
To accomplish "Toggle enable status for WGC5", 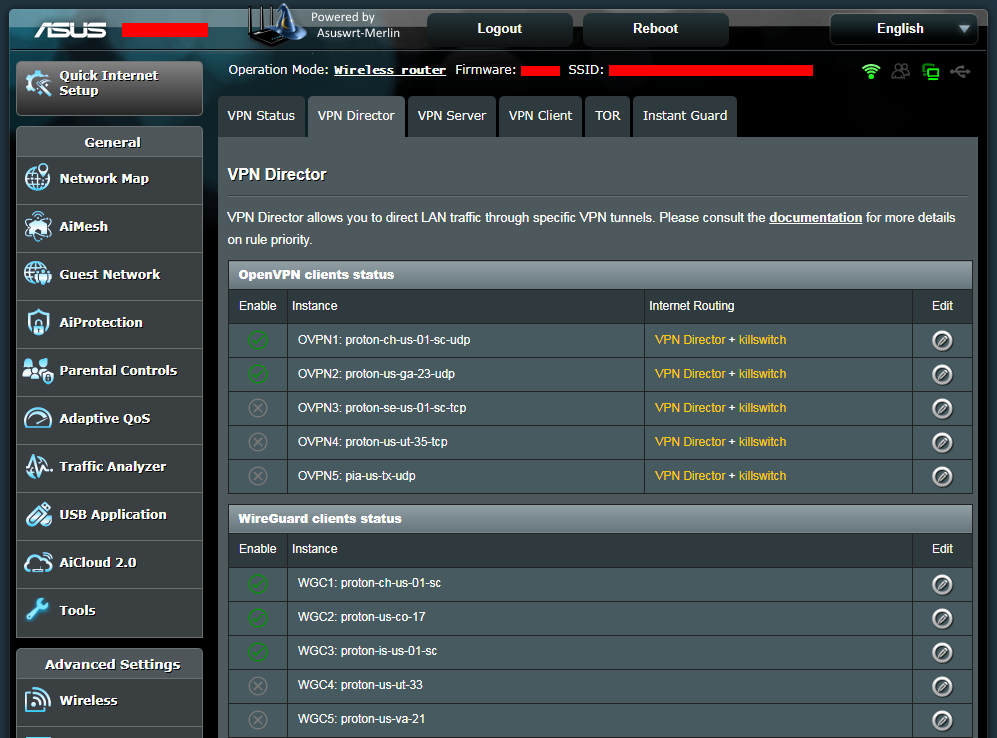I will (x=258, y=720).
